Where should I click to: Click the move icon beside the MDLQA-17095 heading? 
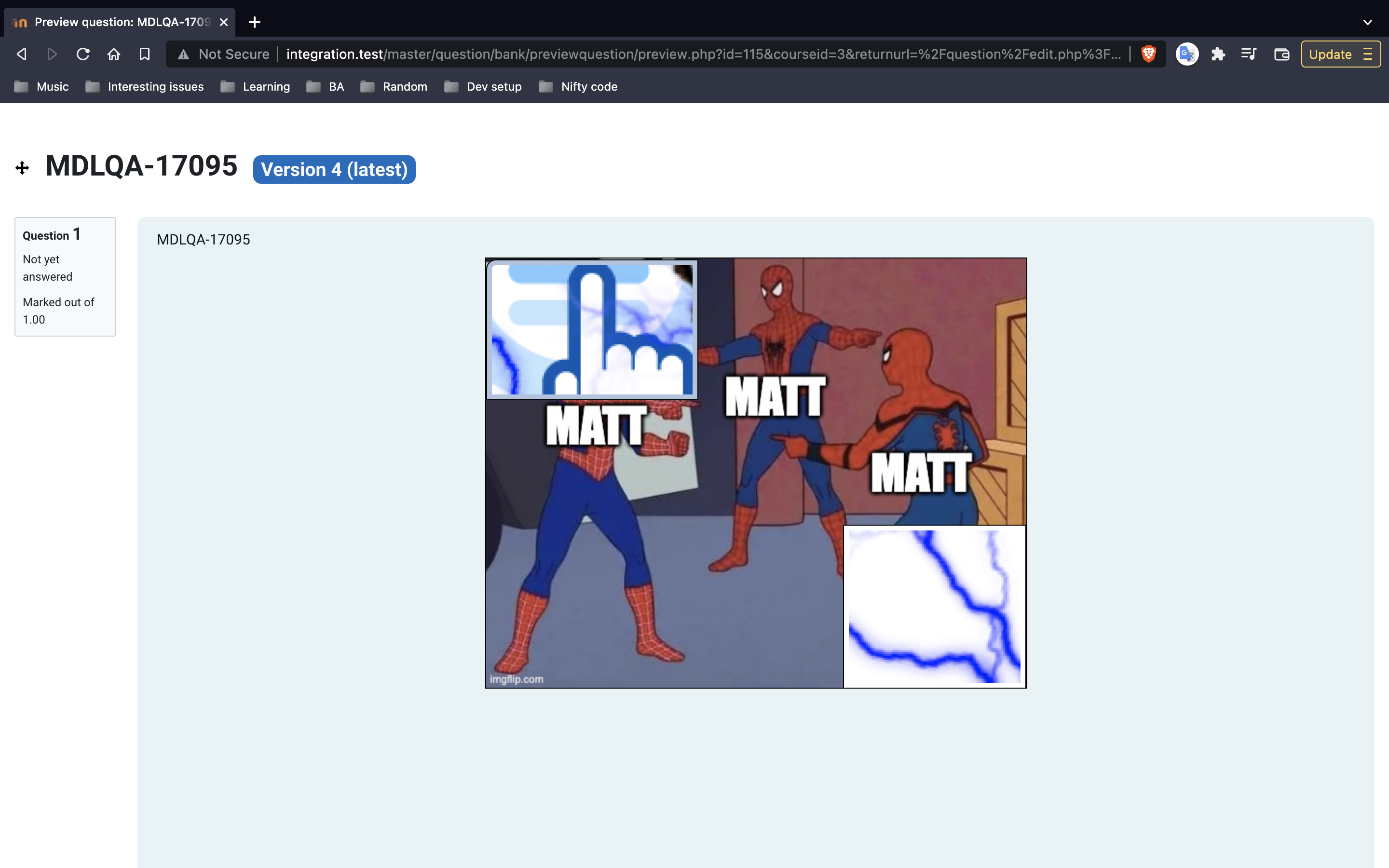22,168
